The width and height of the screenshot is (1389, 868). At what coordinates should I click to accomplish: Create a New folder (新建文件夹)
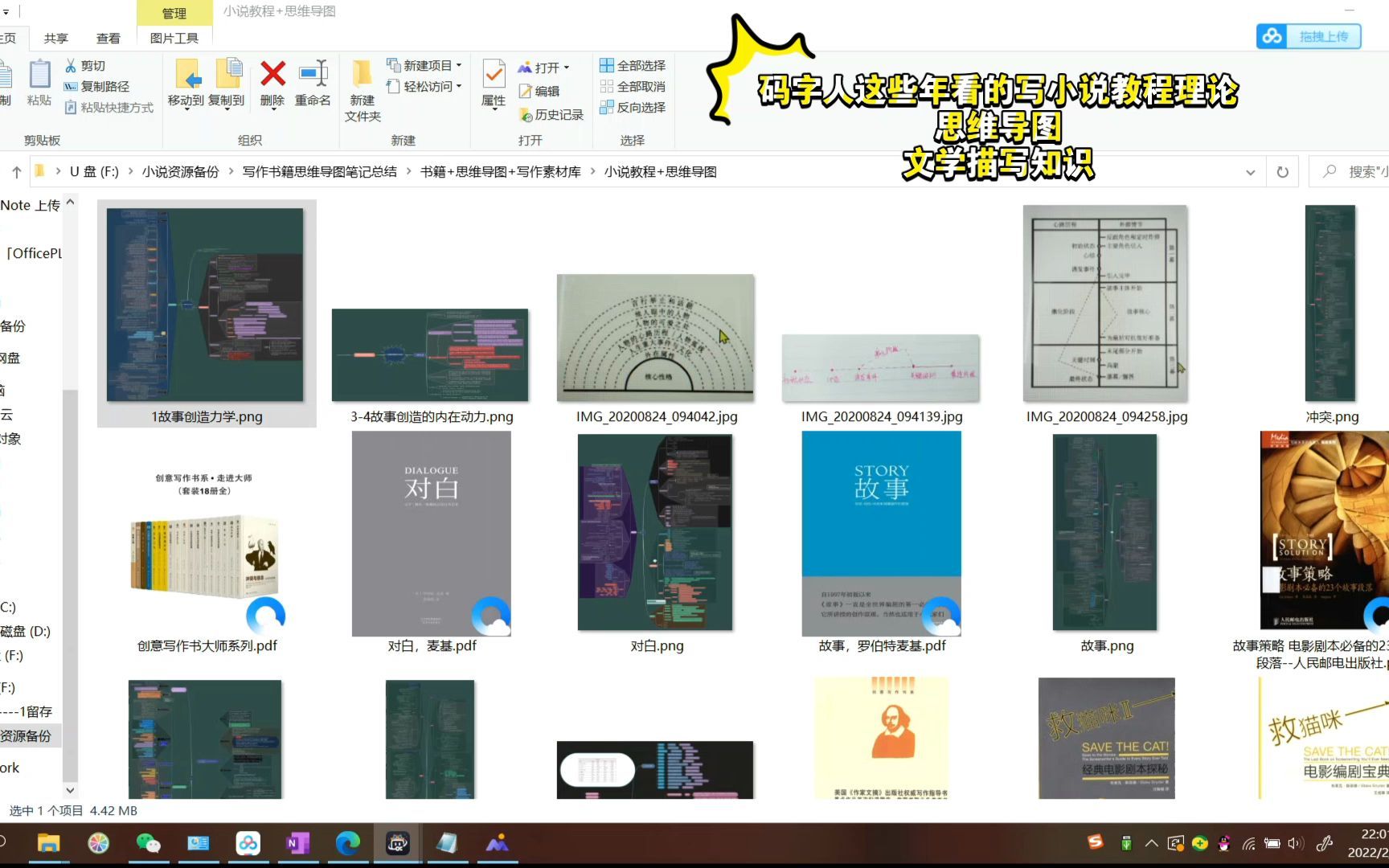point(363,91)
